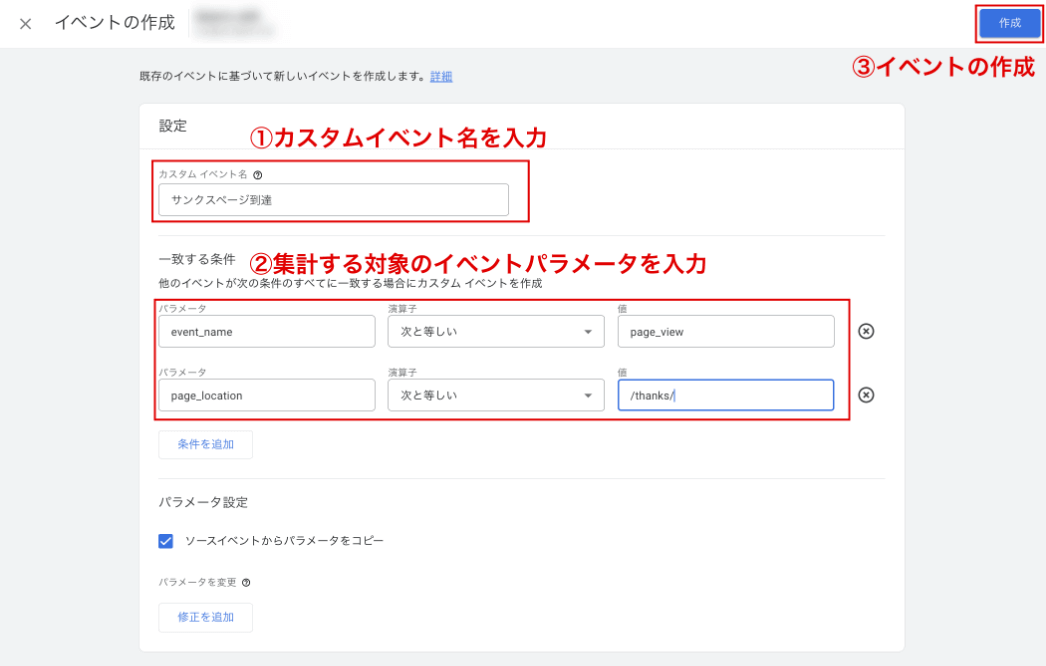Click help icon next to パラメータを変更
This screenshot has height=666, width=1046.
click(x=246, y=582)
